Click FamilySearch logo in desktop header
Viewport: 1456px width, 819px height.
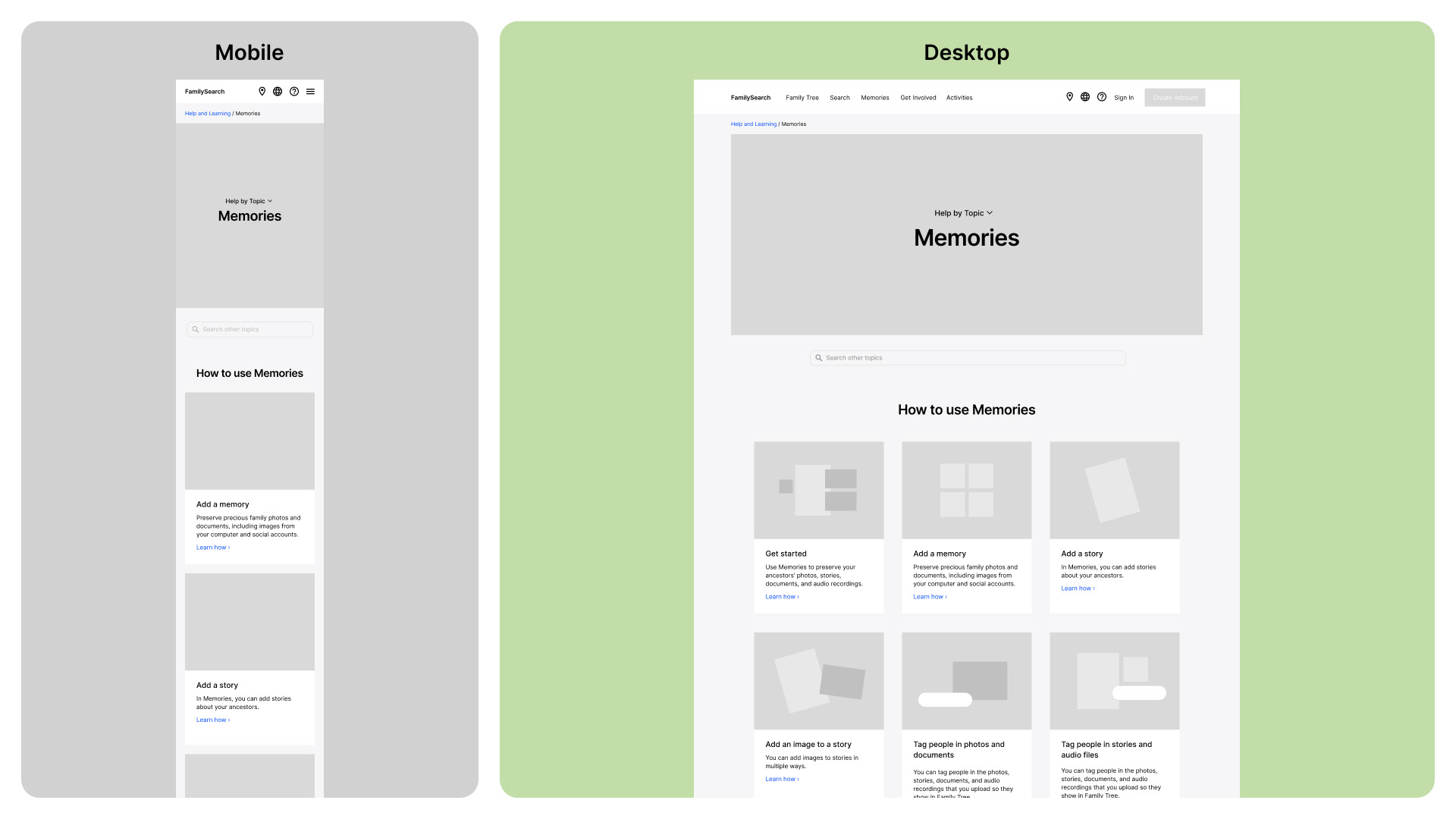(x=751, y=98)
